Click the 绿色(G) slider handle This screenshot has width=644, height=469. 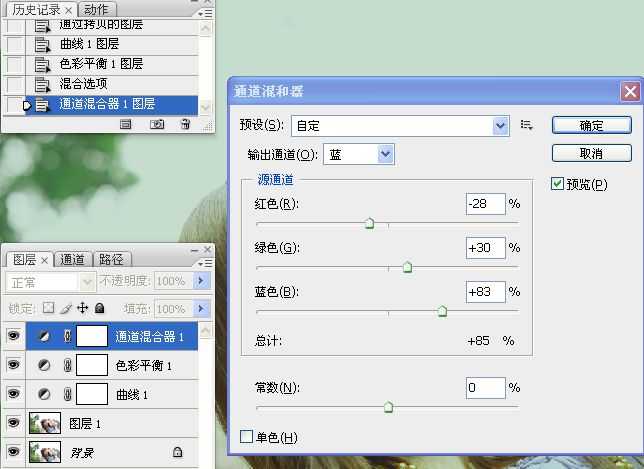[407, 267]
